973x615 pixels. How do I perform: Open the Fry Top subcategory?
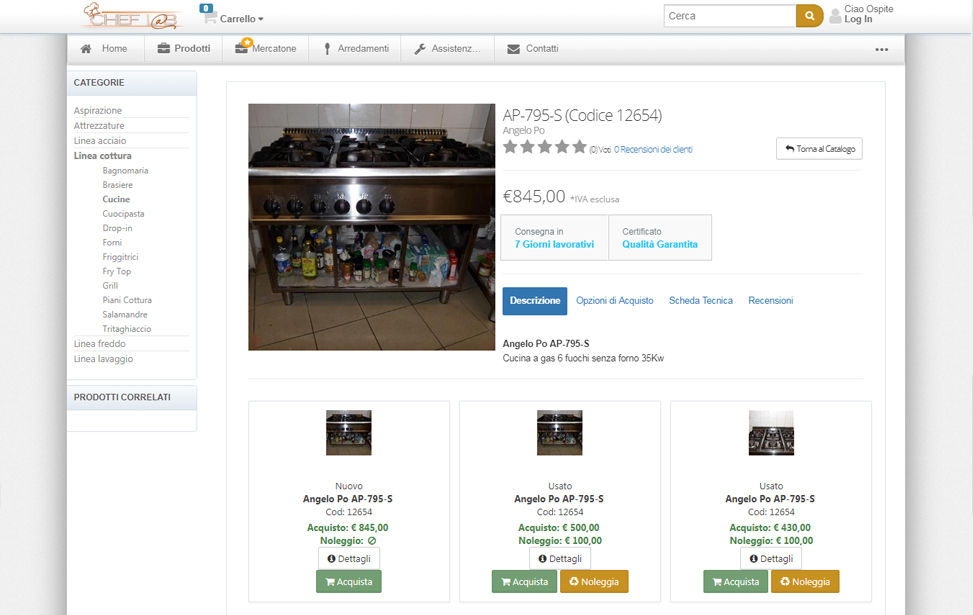pos(117,271)
